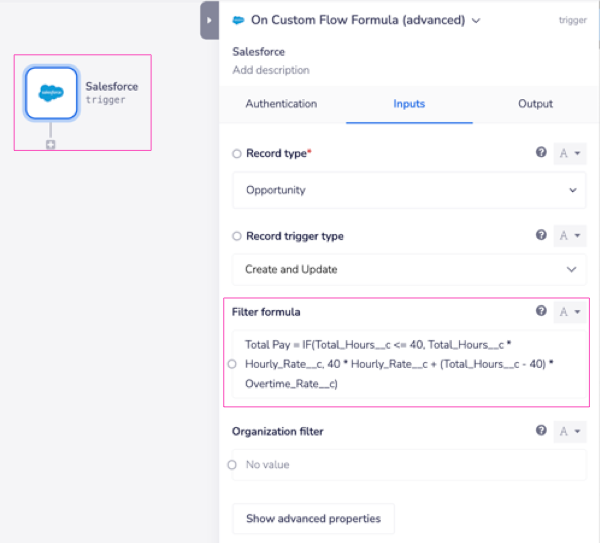The width and height of the screenshot is (600, 543).
Task: Open Record trigger type input mode dropdown
Action: tap(570, 236)
